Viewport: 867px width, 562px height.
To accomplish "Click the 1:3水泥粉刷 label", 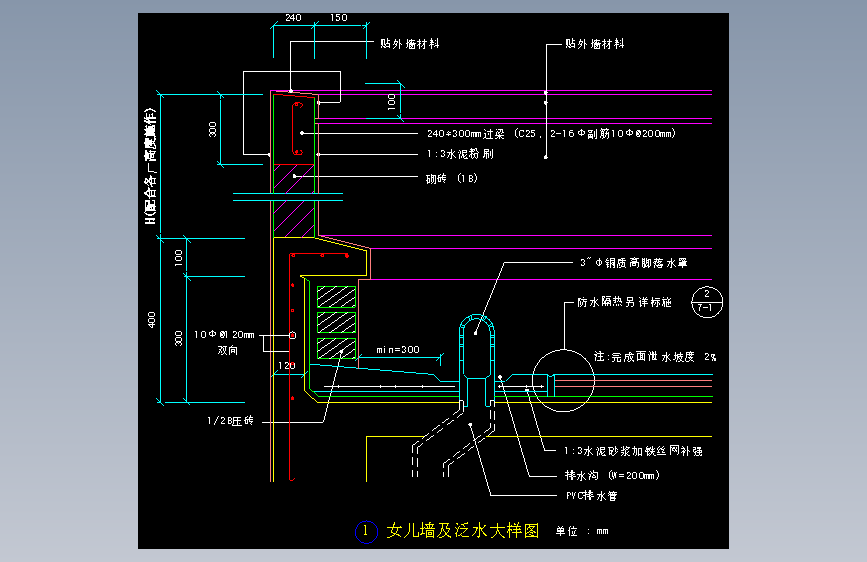I will pyautogui.click(x=460, y=154).
